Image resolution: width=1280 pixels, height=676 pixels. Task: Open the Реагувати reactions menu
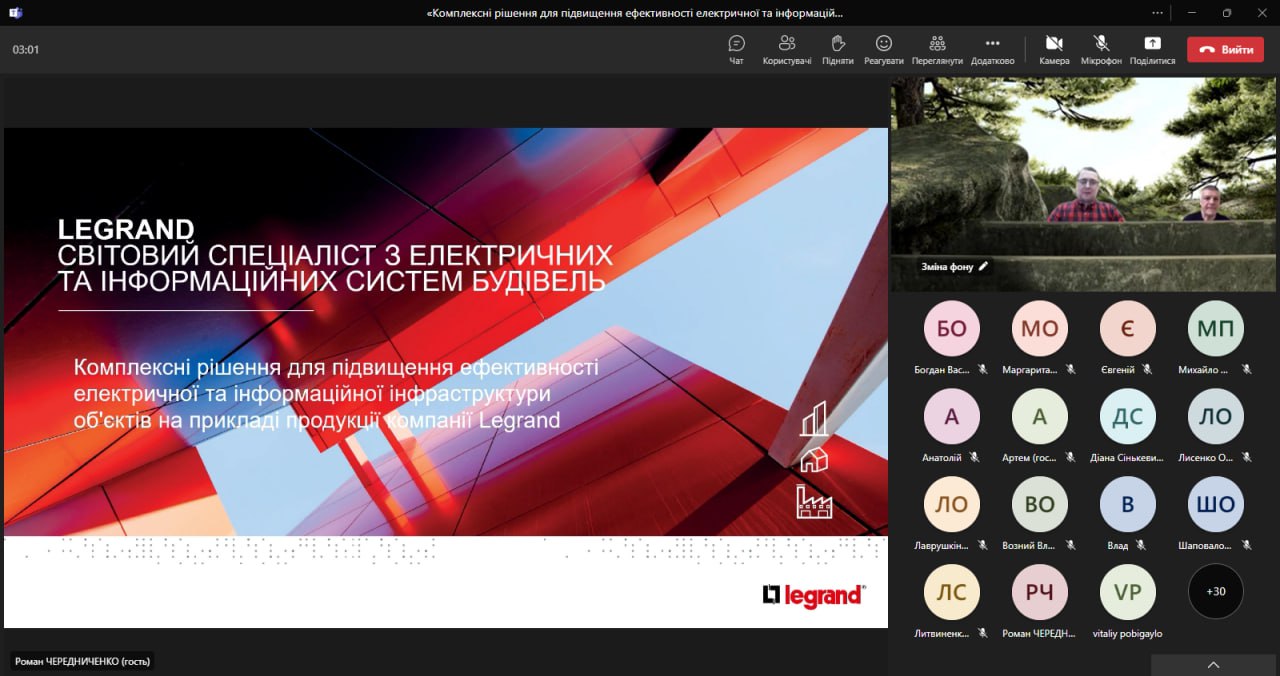click(884, 50)
